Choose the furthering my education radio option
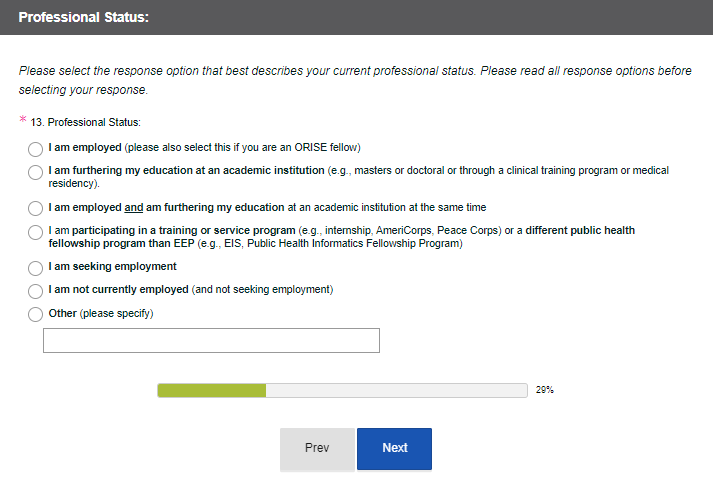713x488 pixels. [x=35, y=173]
